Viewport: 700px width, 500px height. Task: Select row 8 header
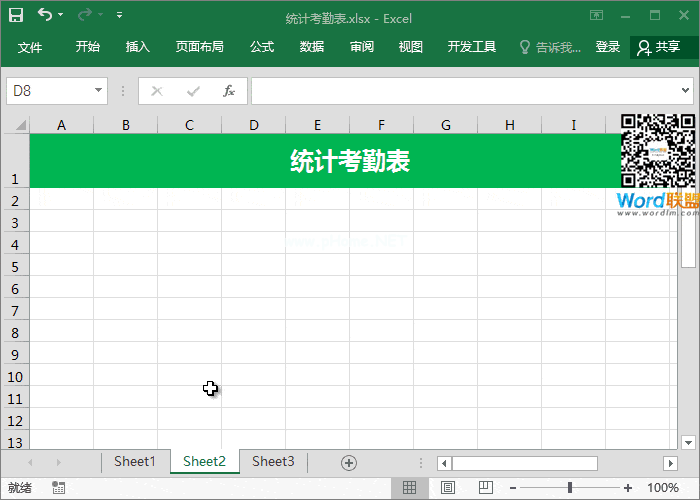tap(16, 331)
